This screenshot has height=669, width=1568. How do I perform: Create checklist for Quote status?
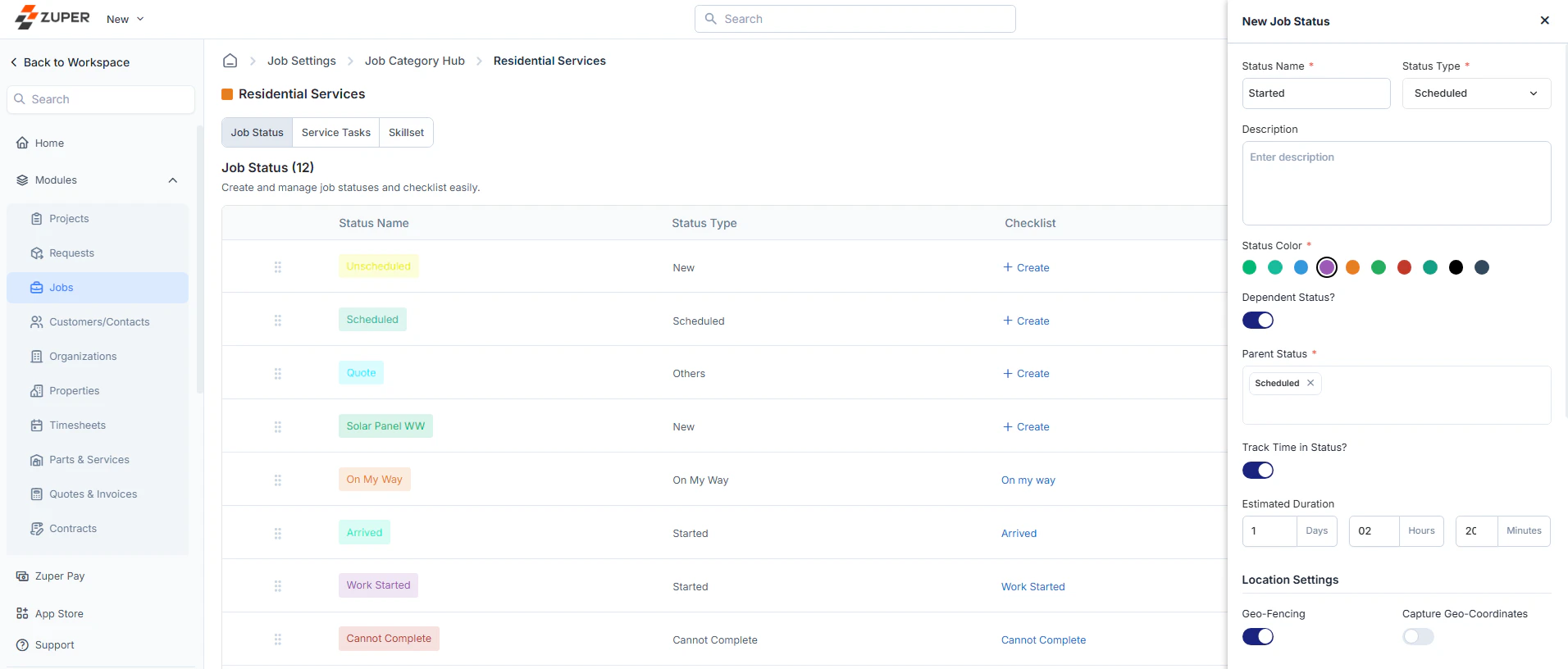(1026, 374)
